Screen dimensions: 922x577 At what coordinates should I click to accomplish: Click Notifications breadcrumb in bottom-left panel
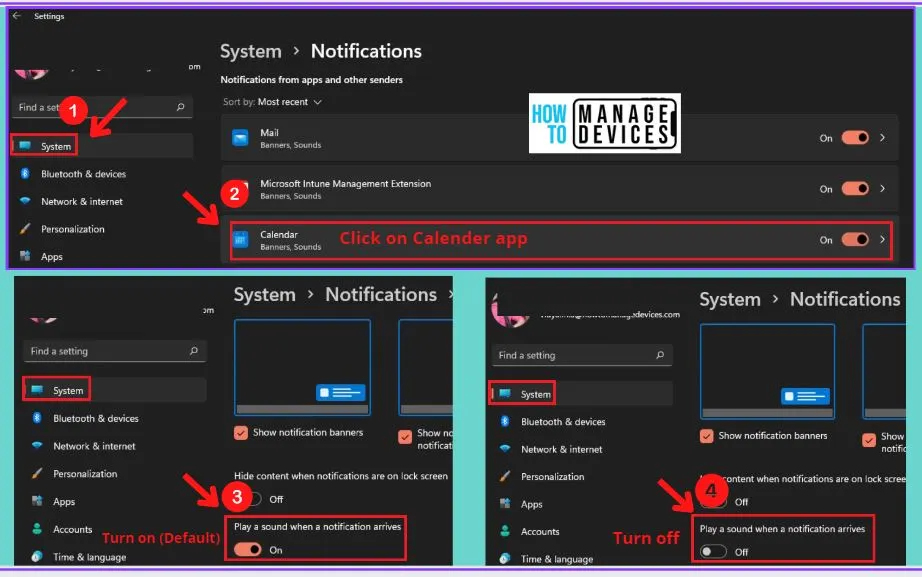pyautogui.click(x=381, y=294)
